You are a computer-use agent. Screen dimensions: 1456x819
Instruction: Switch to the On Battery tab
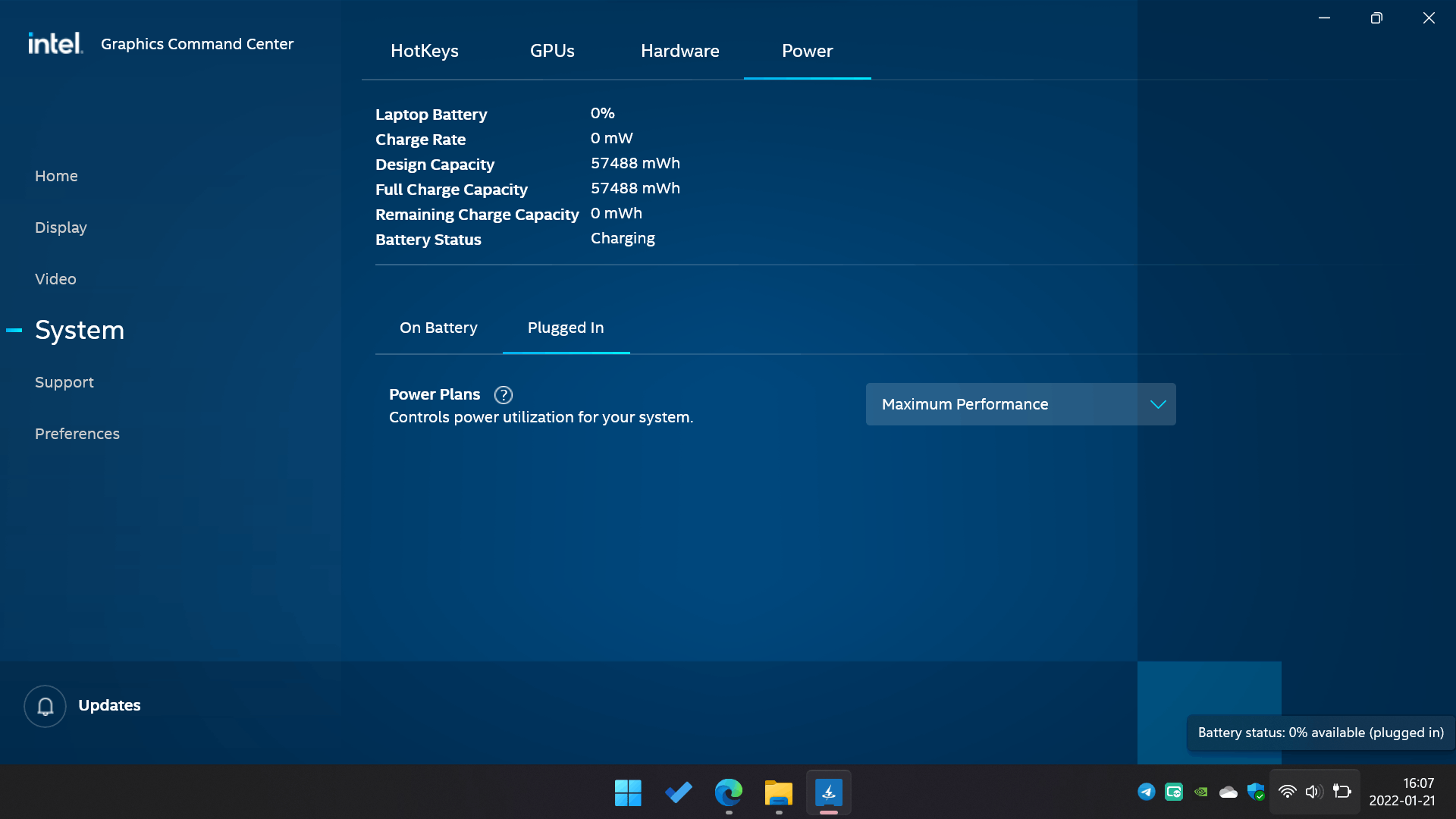(x=438, y=328)
